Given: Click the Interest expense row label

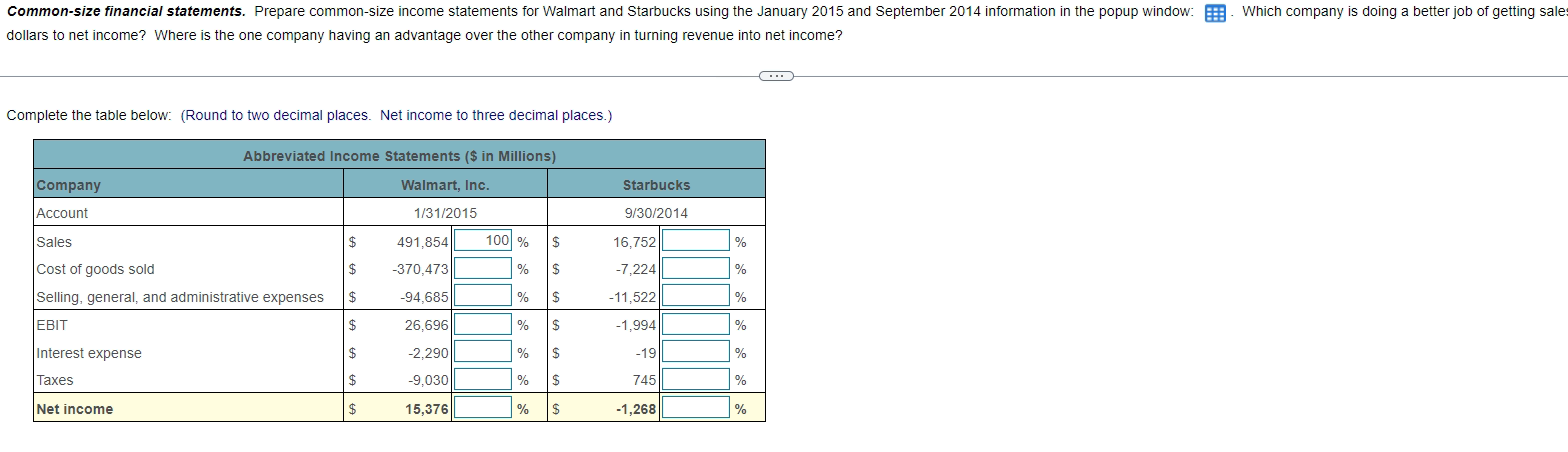Looking at the screenshot, I should coord(89,353).
